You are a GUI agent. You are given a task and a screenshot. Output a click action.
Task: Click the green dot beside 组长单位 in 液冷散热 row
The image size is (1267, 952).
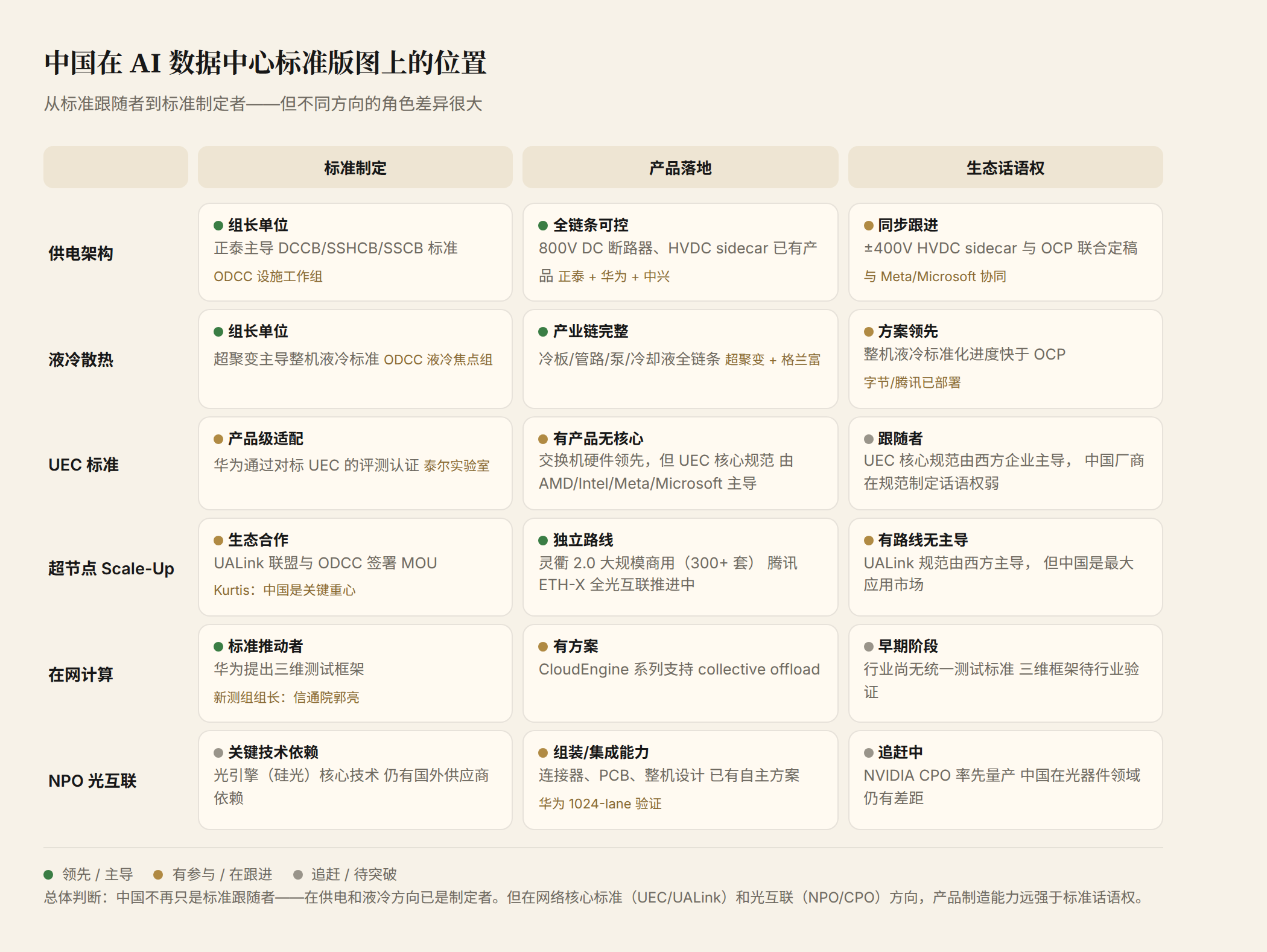point(218,332)
